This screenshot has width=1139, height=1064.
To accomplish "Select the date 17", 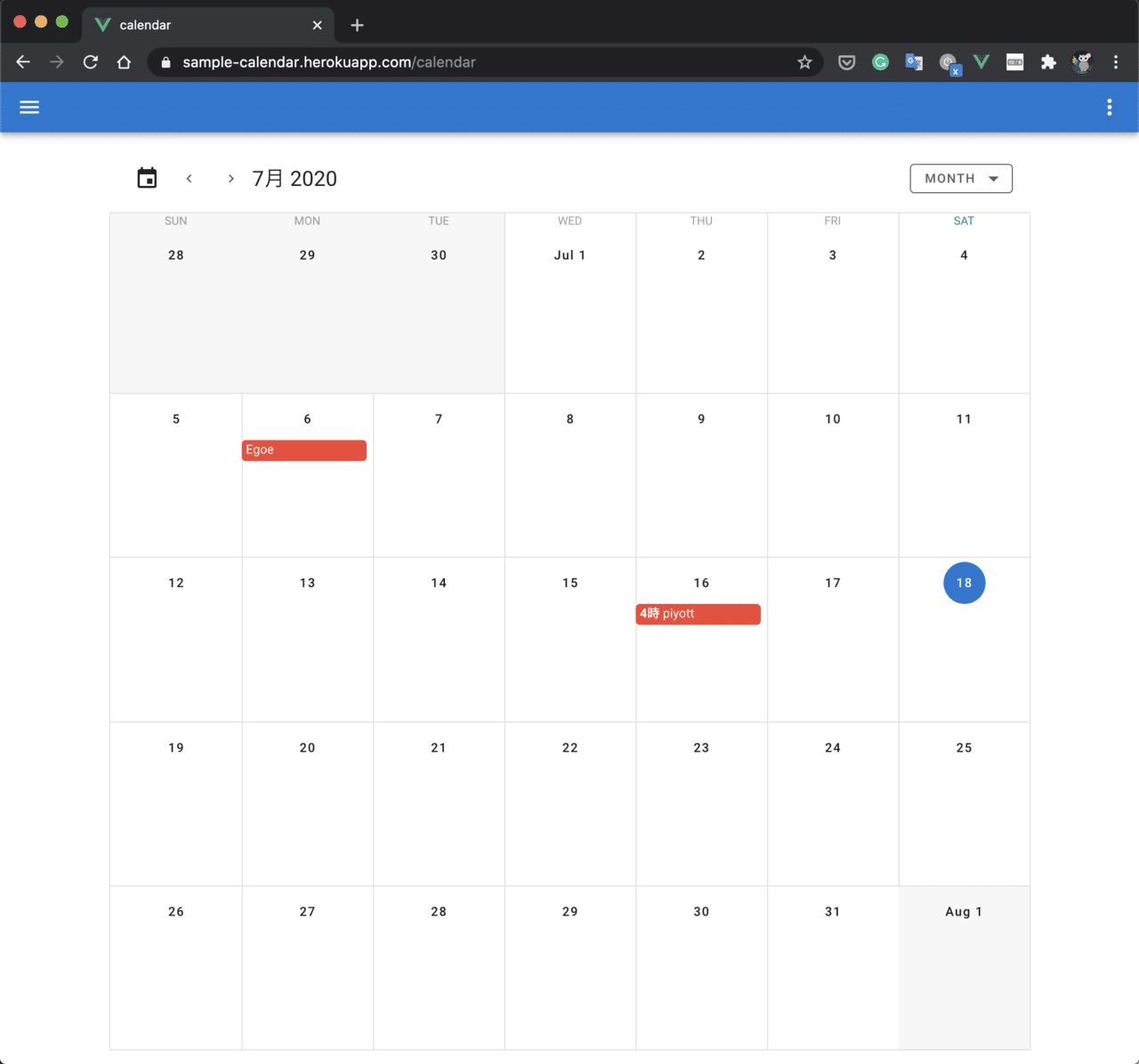I will tap(833, 583).
